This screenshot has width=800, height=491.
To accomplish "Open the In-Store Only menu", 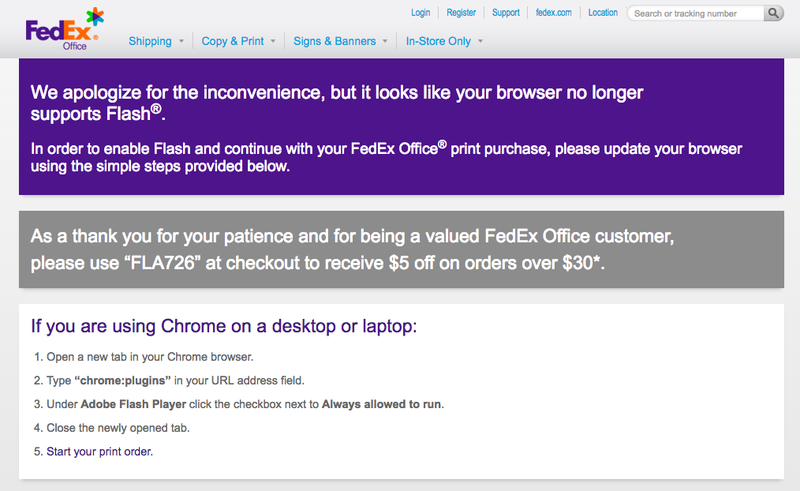I will point(438,42).
